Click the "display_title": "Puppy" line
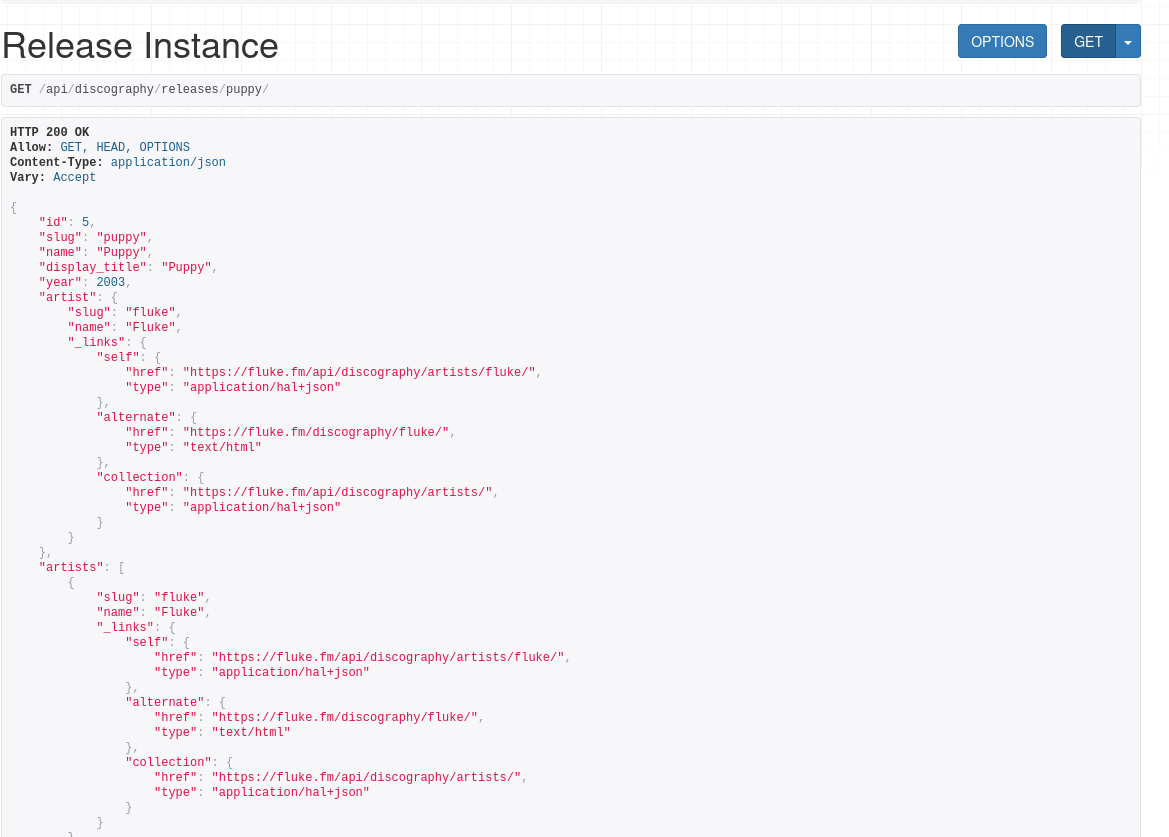Image resolution: width=1169 pixels, height=837 pixels. point(128,267)
